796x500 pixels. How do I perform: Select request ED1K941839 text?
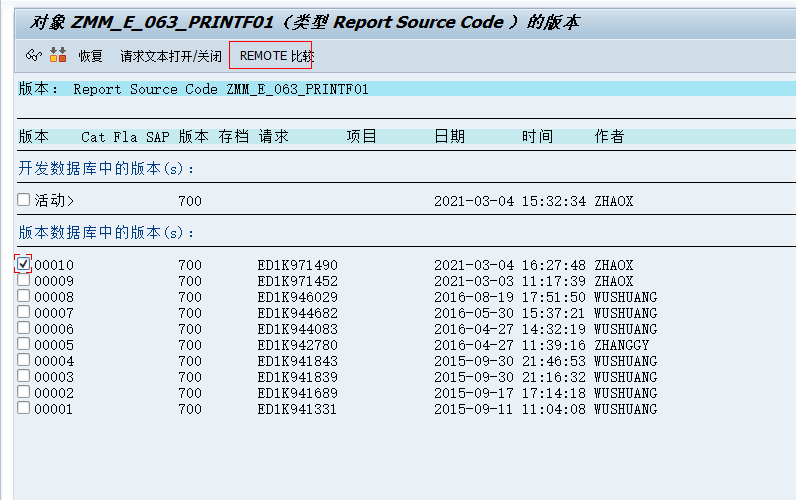pos(297,377)
